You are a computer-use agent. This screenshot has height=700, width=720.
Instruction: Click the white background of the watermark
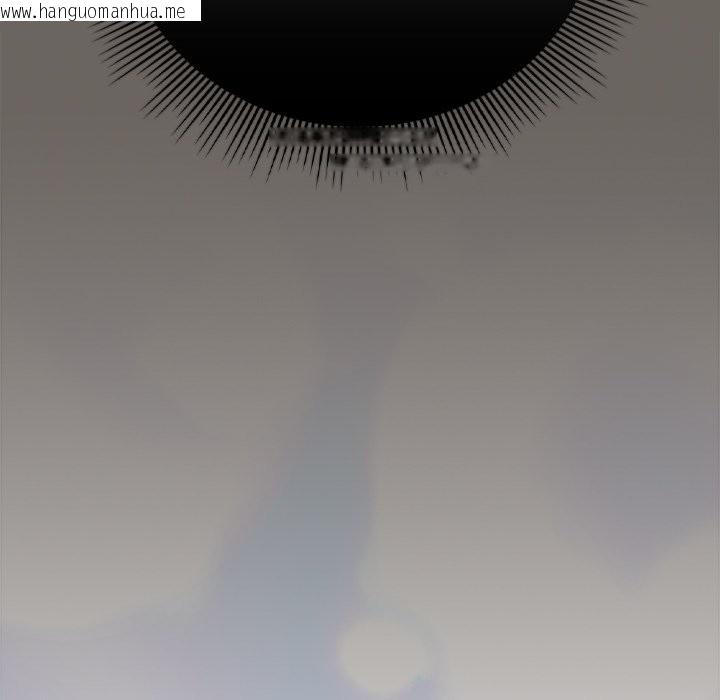coord(192,11)
